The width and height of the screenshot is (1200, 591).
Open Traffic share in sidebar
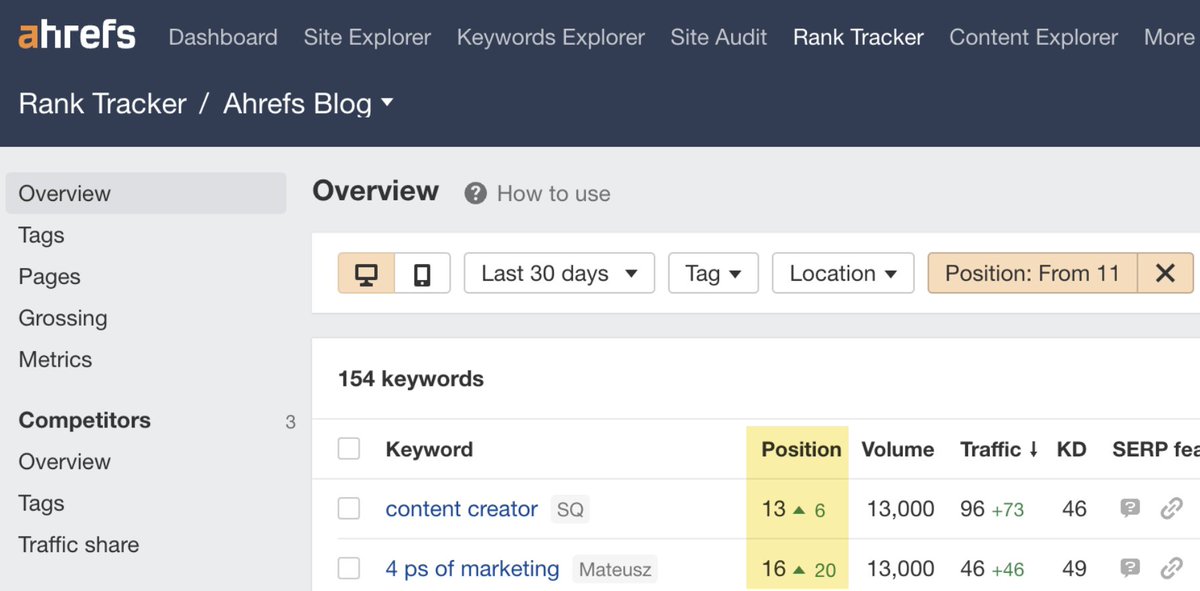pyautogui.click(x=78, y=544)
